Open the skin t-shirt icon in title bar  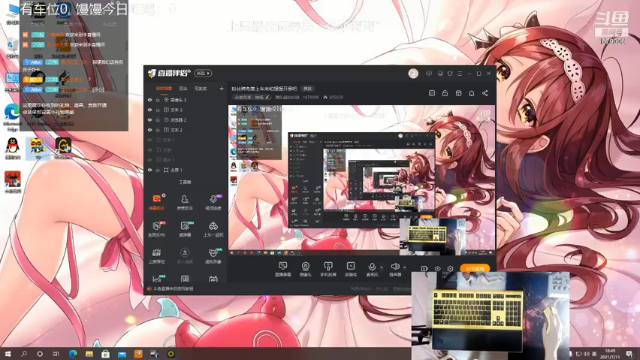pyautogui.click(x=450, y=73)
